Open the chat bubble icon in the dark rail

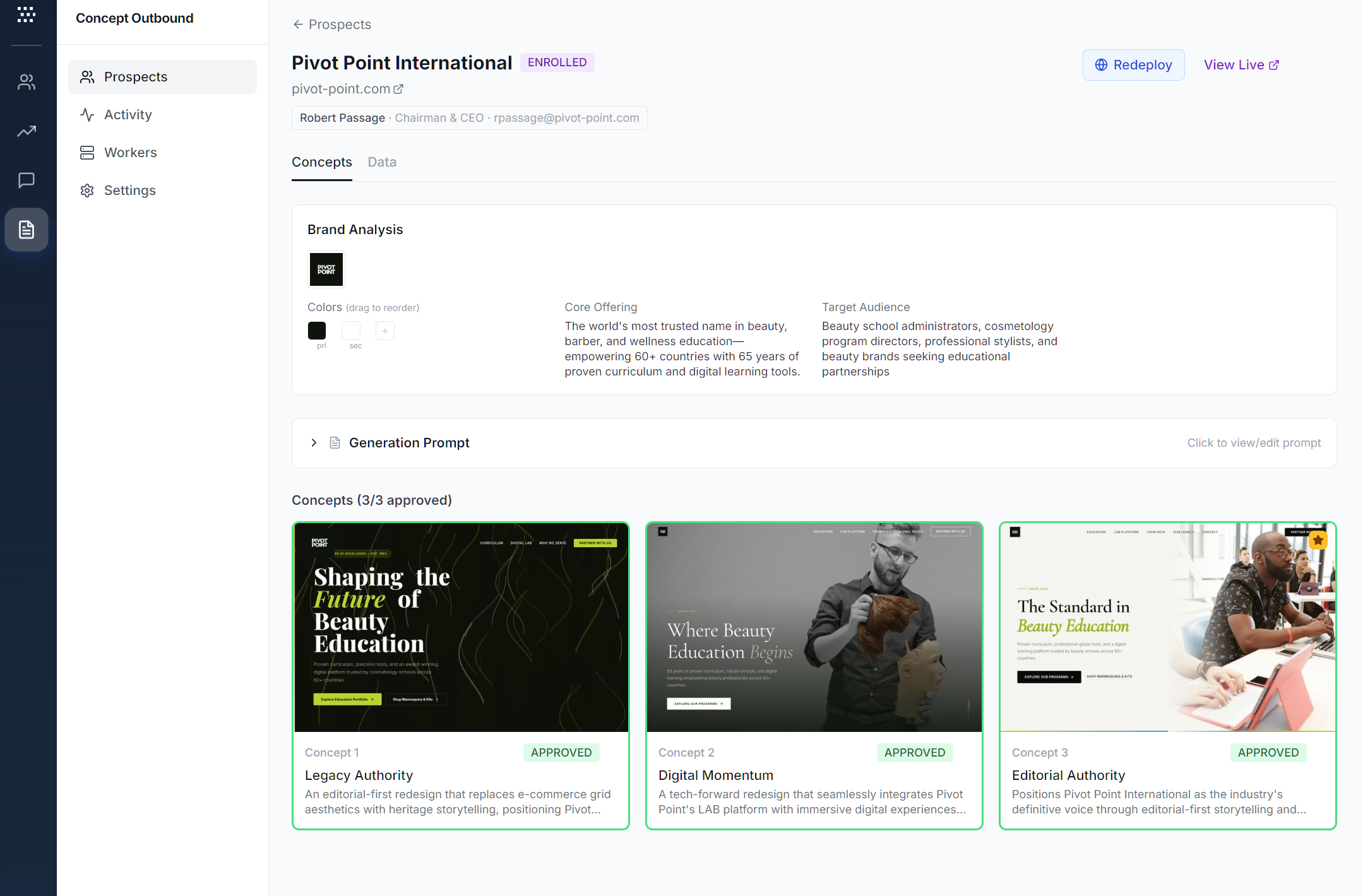[26, 180]
